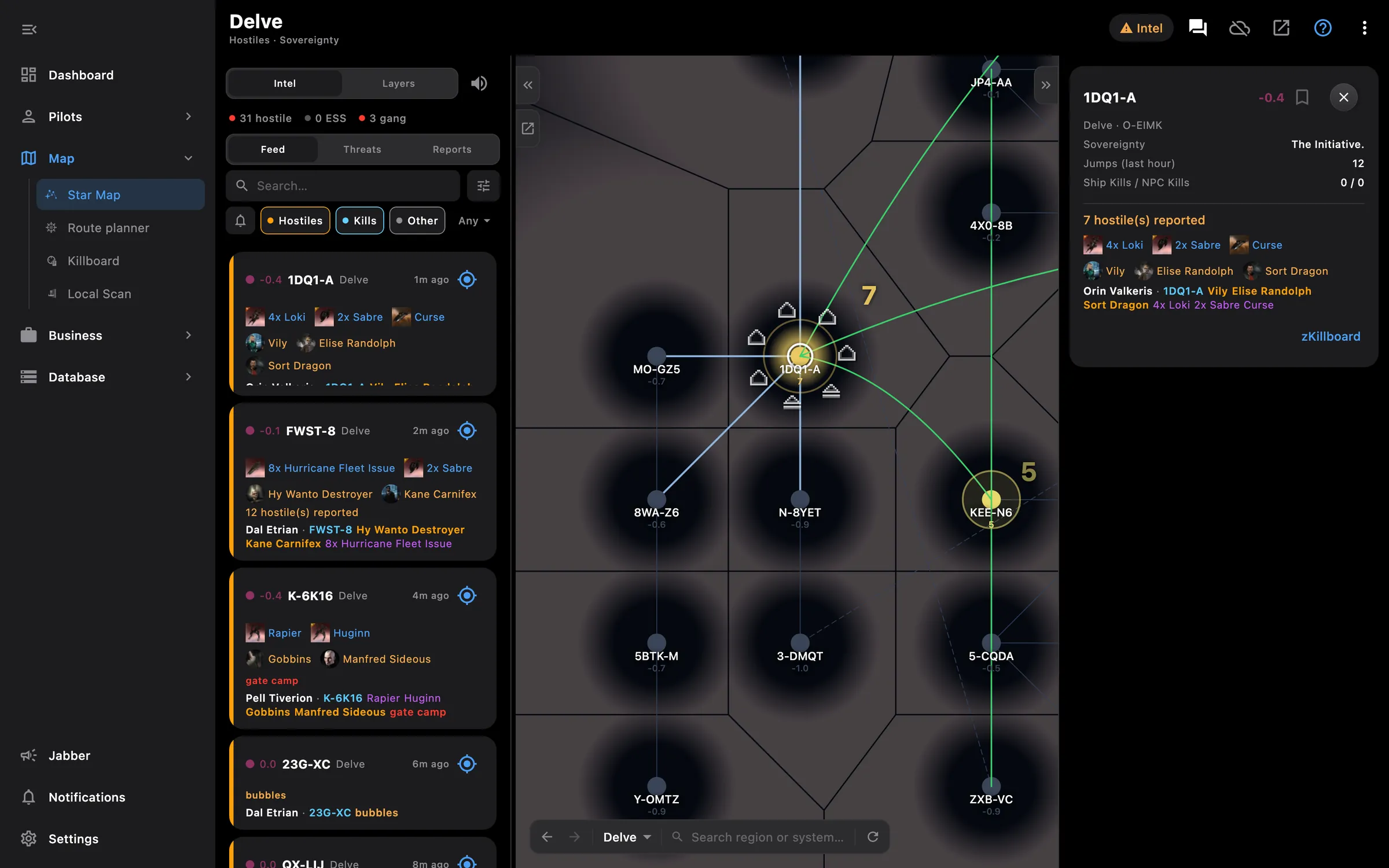Expand the Database menu chevron
Screen dimensions: 1389x868
(x=188, y=377)
